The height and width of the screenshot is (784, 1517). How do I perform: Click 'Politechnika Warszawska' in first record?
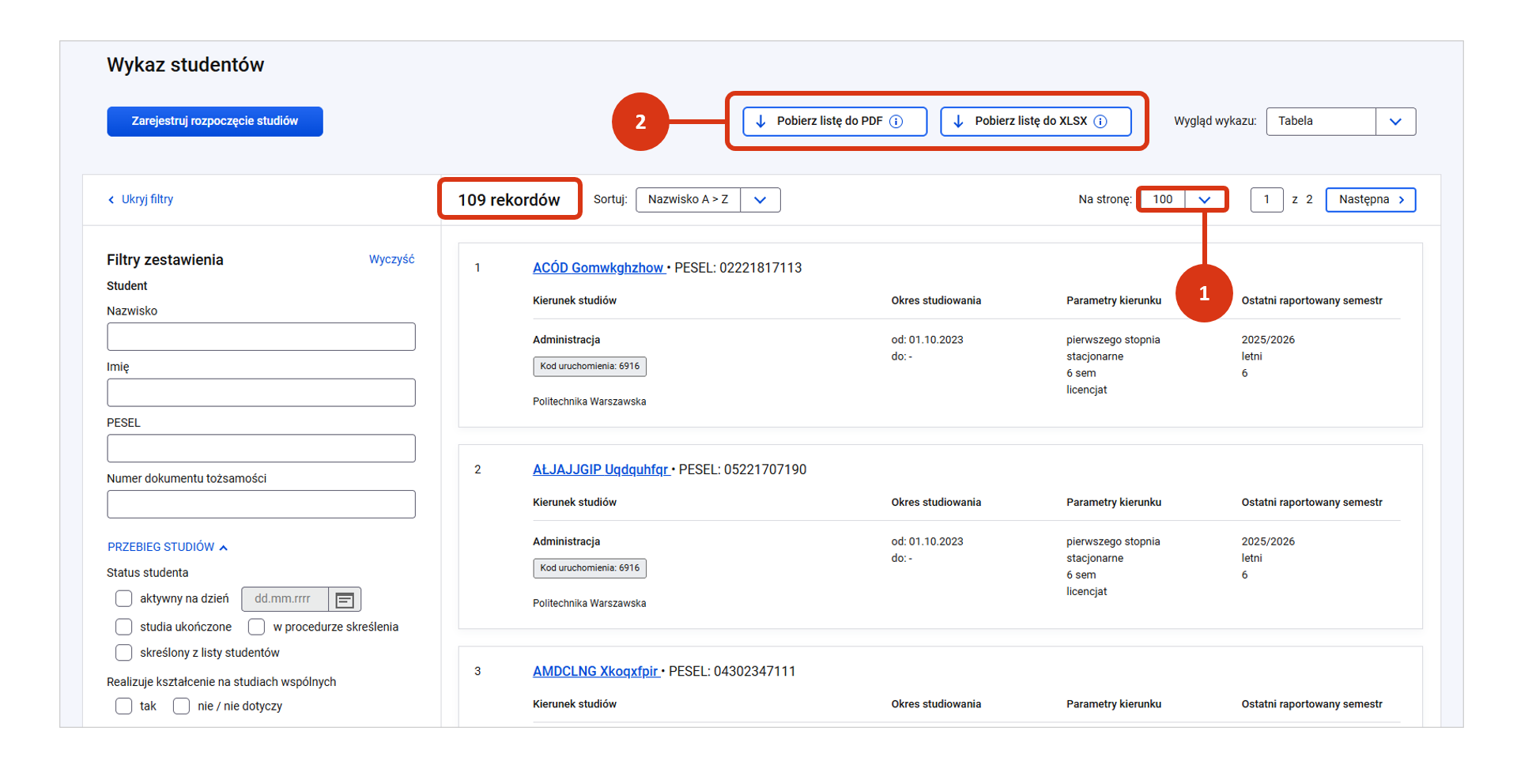pyautogui.click(x=590, y=401)
